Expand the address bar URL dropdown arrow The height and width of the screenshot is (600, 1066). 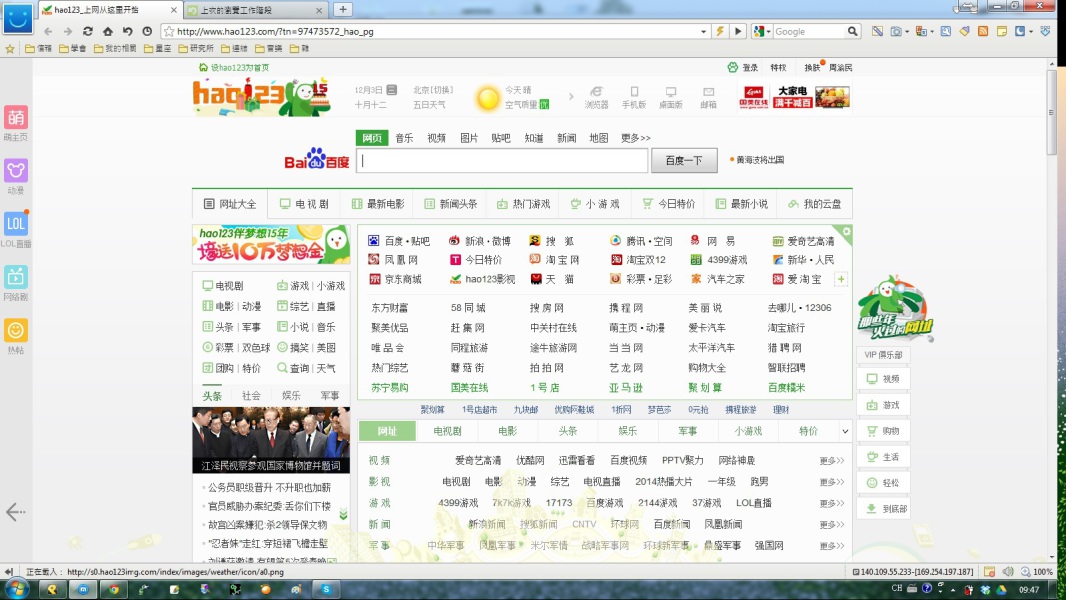[704, 31]
